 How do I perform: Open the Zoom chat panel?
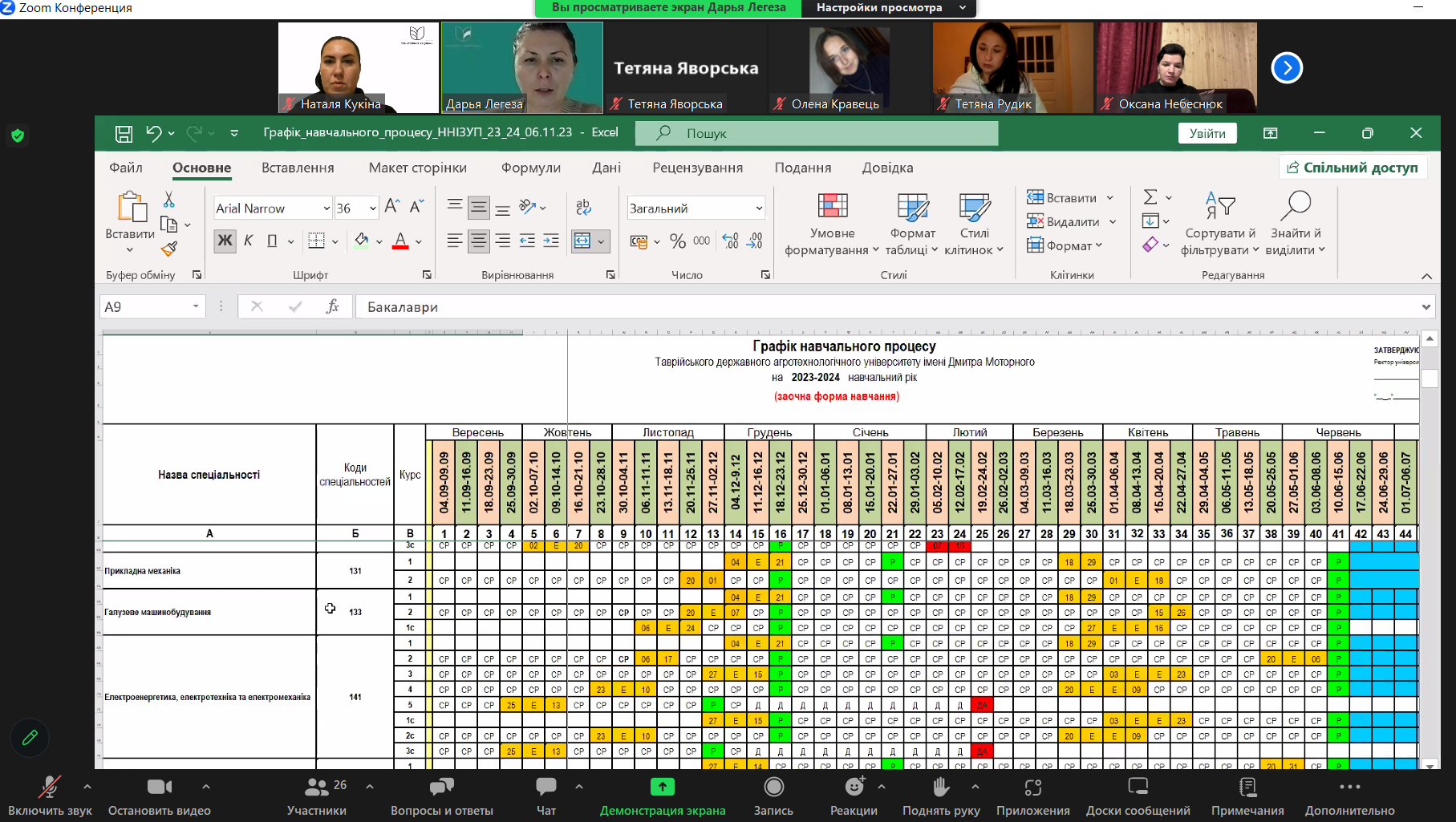pyautogui.click(x=546, y=796)
